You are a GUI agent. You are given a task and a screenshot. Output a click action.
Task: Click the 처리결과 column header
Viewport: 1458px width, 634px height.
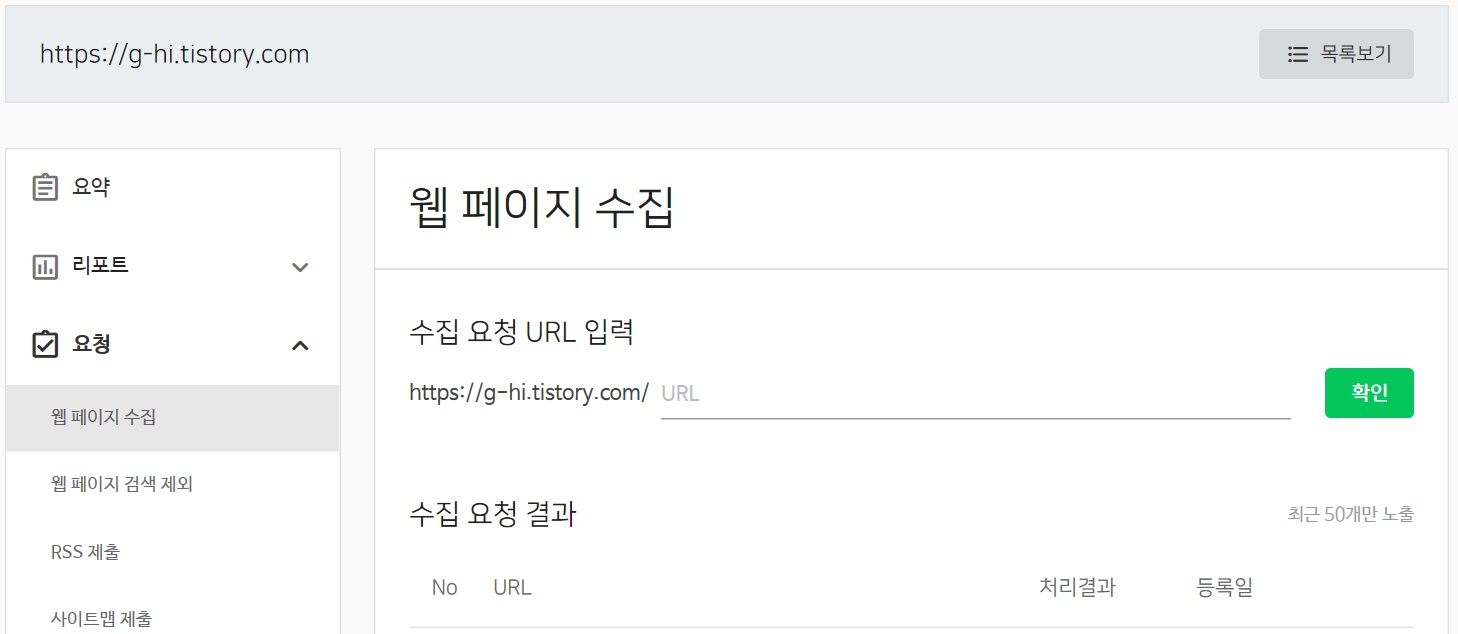1076,587
